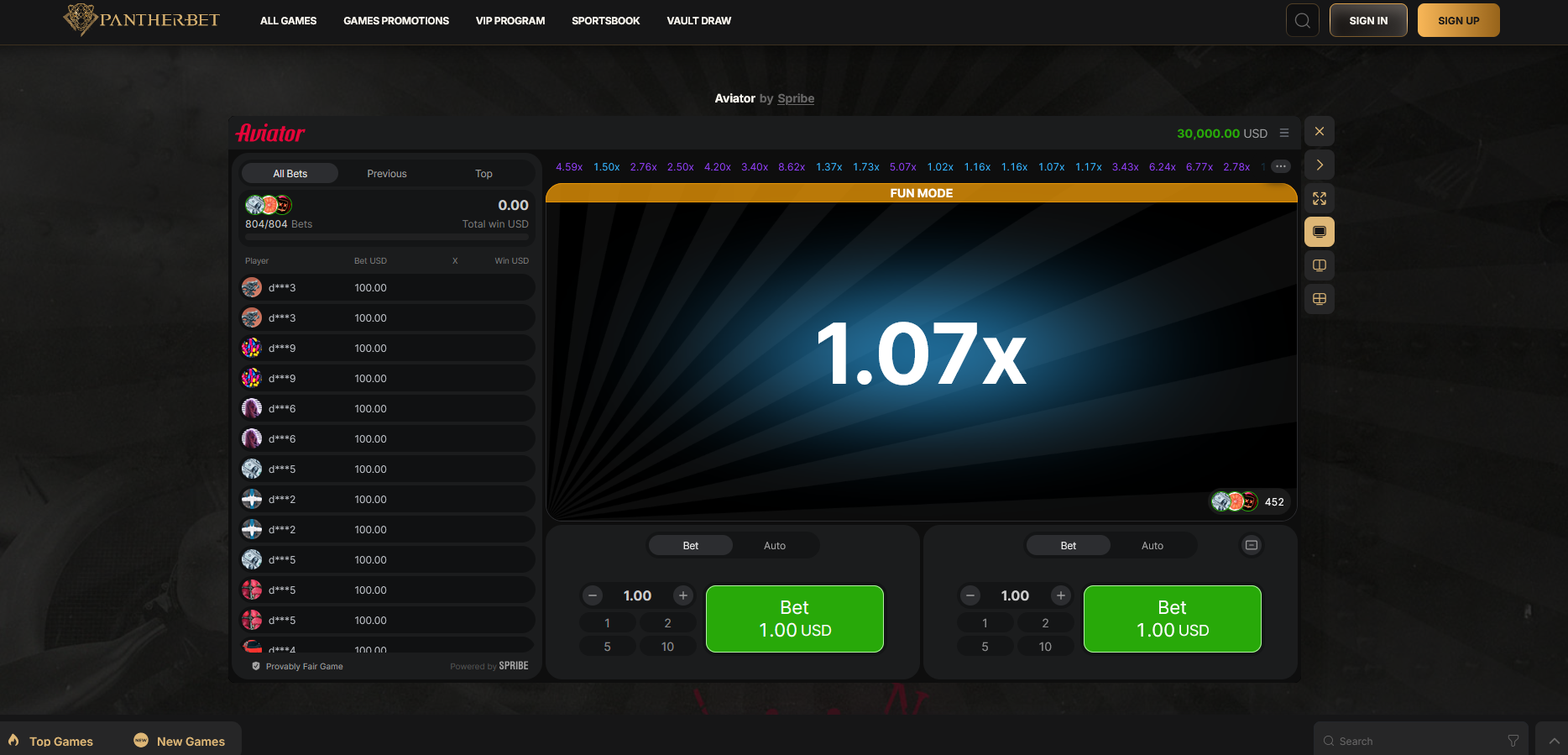Select the single-screen layout icon
The image size is (1568, 755).
1319,233
